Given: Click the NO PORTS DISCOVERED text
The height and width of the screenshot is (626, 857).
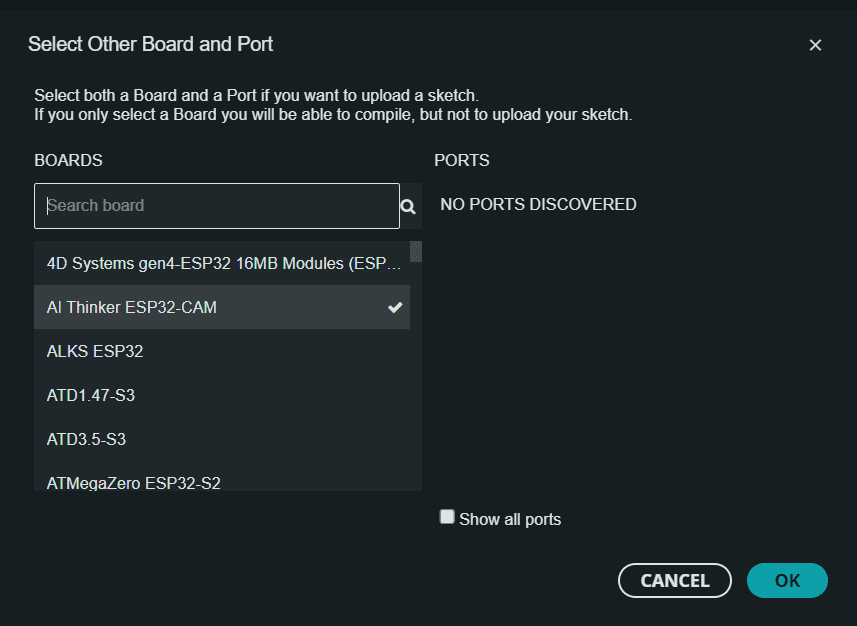Looking at the screenshot, I should 537,204.
